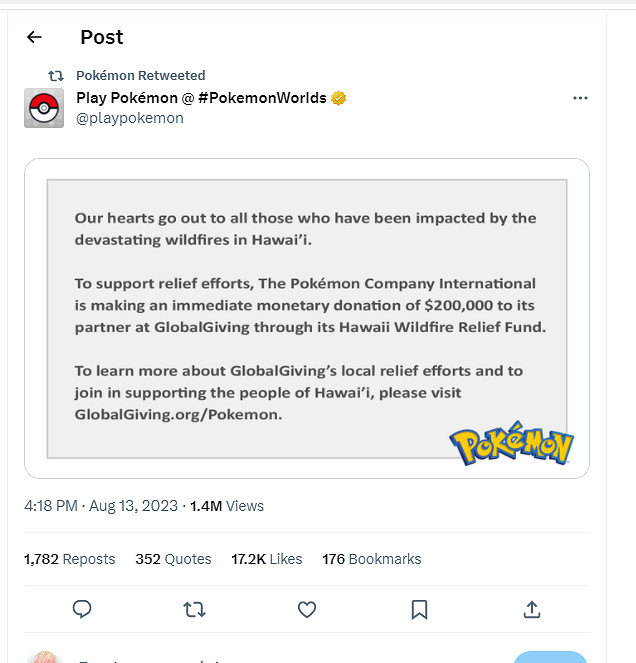Viewport: 636px width, 663px height.
Task: View the 1,782 Reposts list
Action: (70, 559)
